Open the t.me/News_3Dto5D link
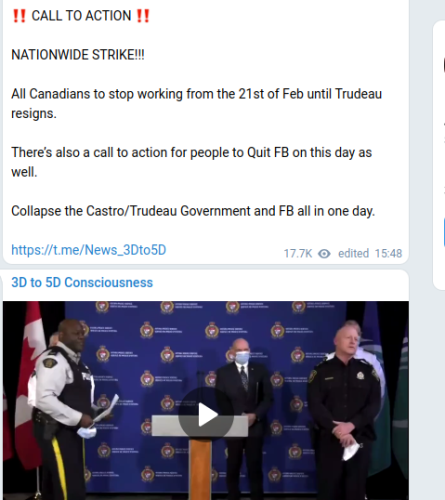The width and height of the screenshot is (445, 500). pos(89,250)
